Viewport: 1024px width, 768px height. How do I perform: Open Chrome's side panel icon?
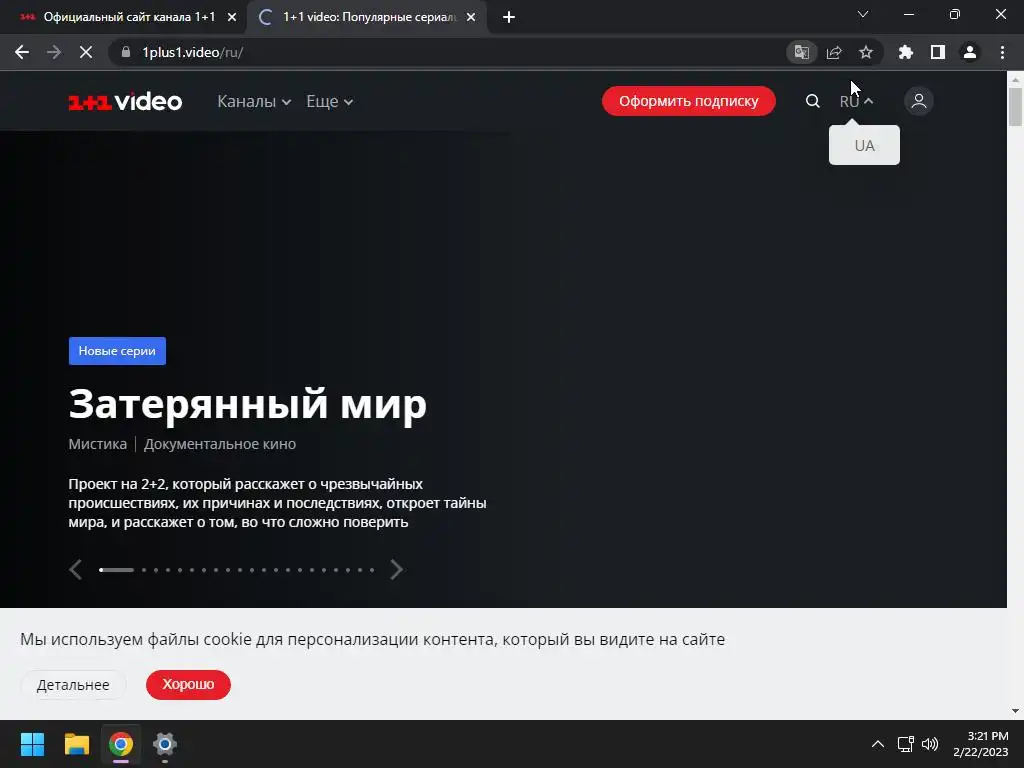[x=938, y=52]
